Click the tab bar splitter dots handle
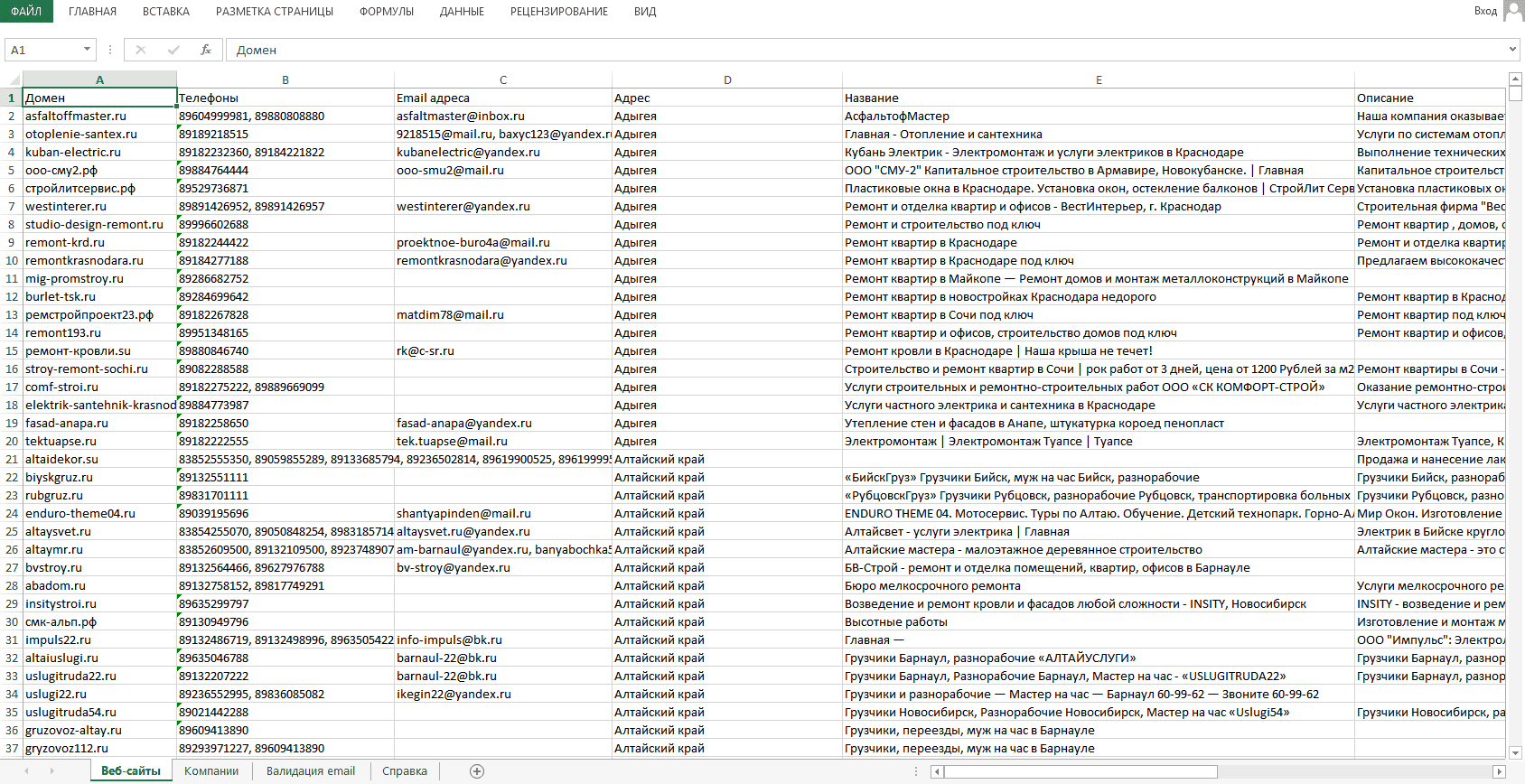 click(916, 771)
